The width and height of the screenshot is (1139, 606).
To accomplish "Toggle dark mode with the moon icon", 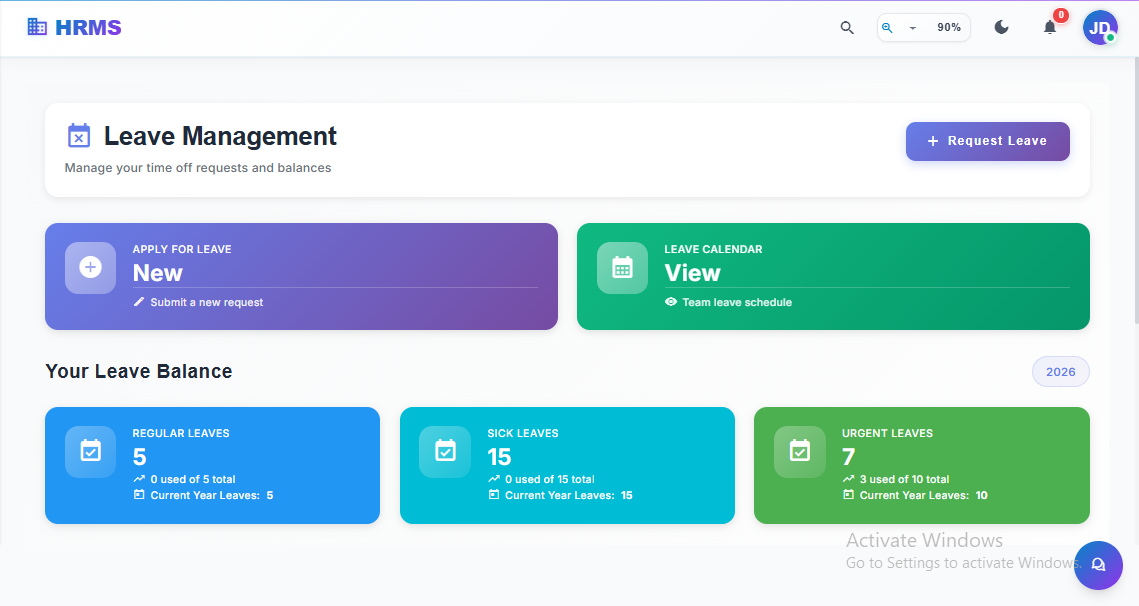I will pyautogui.click(x=1002, y=28).
